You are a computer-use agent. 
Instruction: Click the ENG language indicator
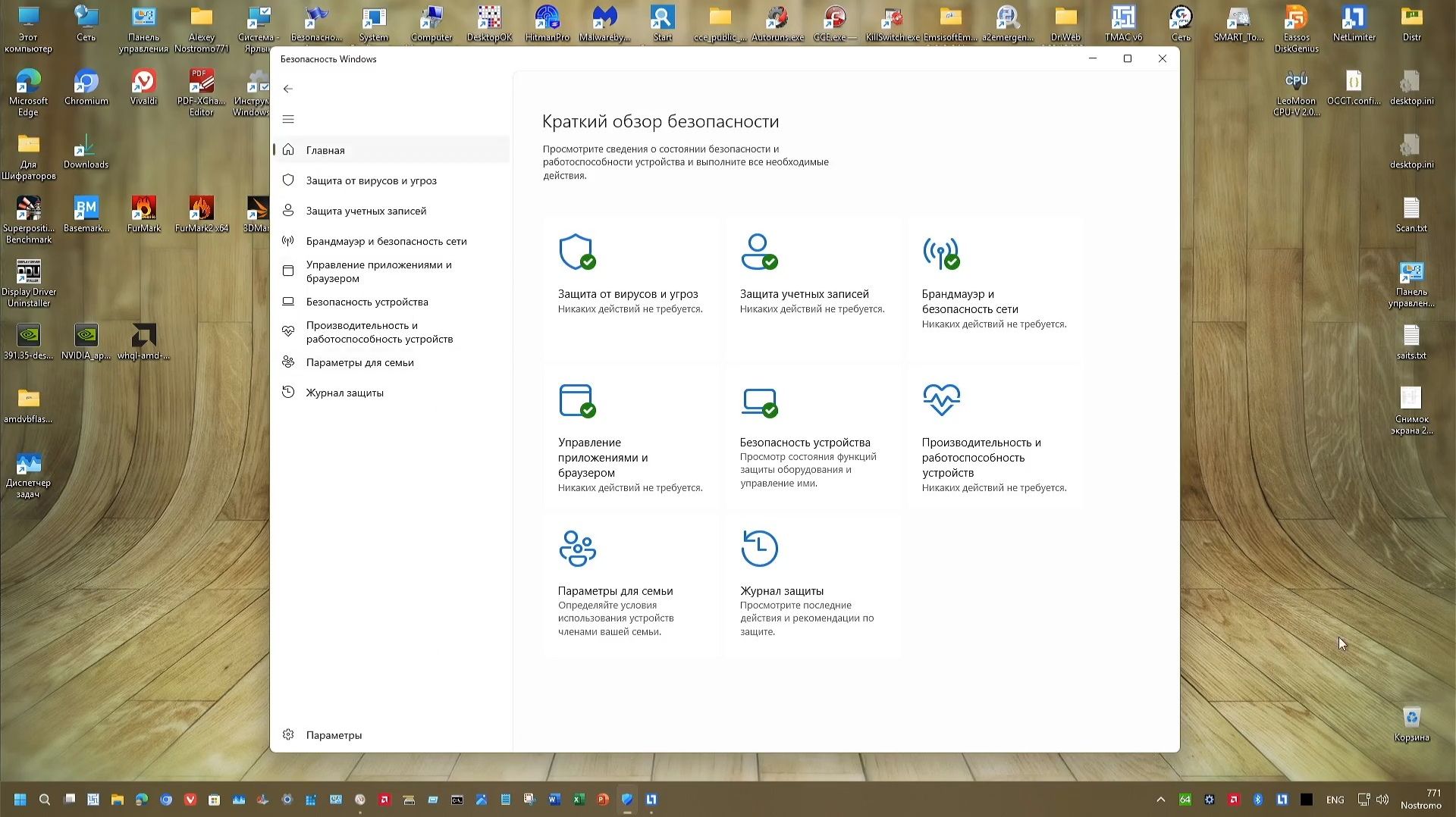point(1335,800)
